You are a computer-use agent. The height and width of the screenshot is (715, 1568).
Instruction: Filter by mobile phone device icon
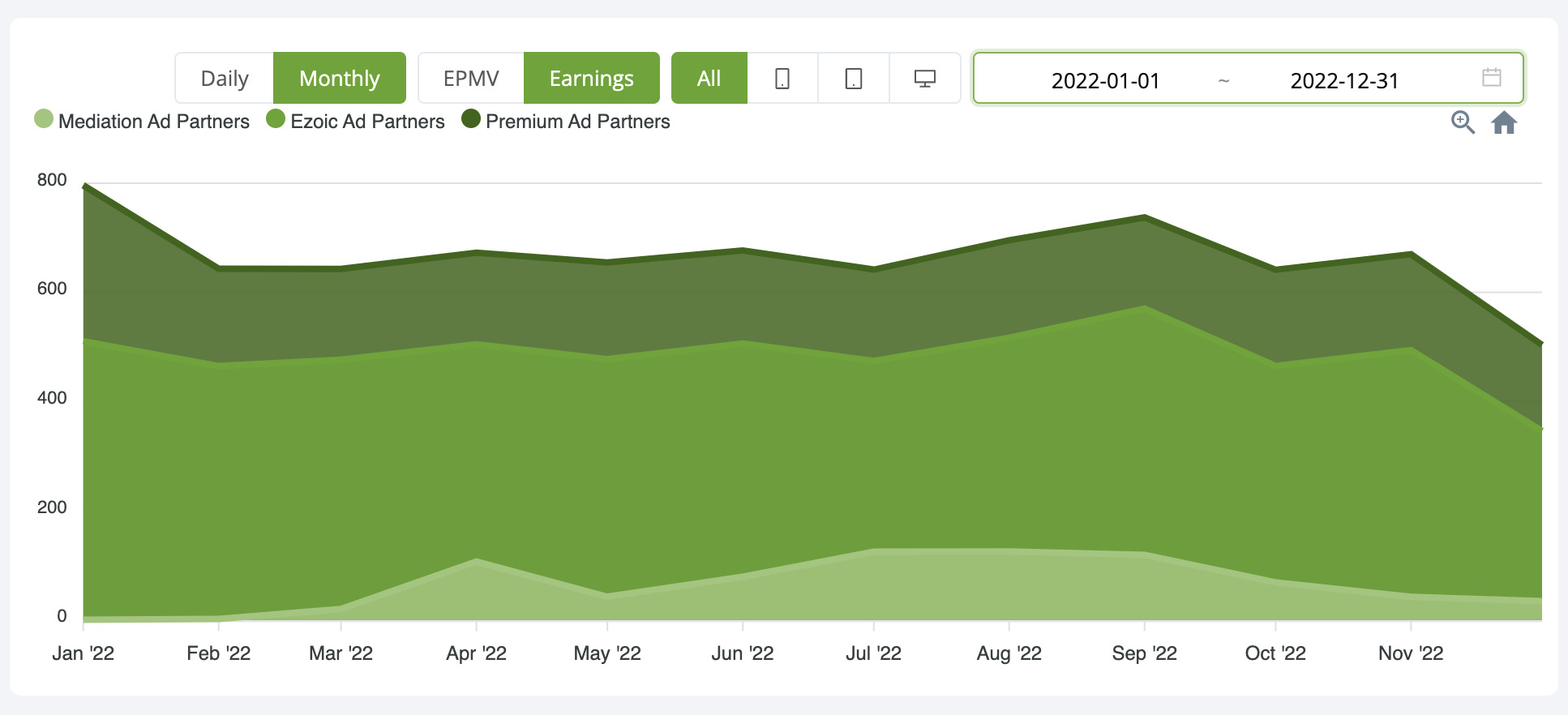pyautogui.click(x=782, y=79)
